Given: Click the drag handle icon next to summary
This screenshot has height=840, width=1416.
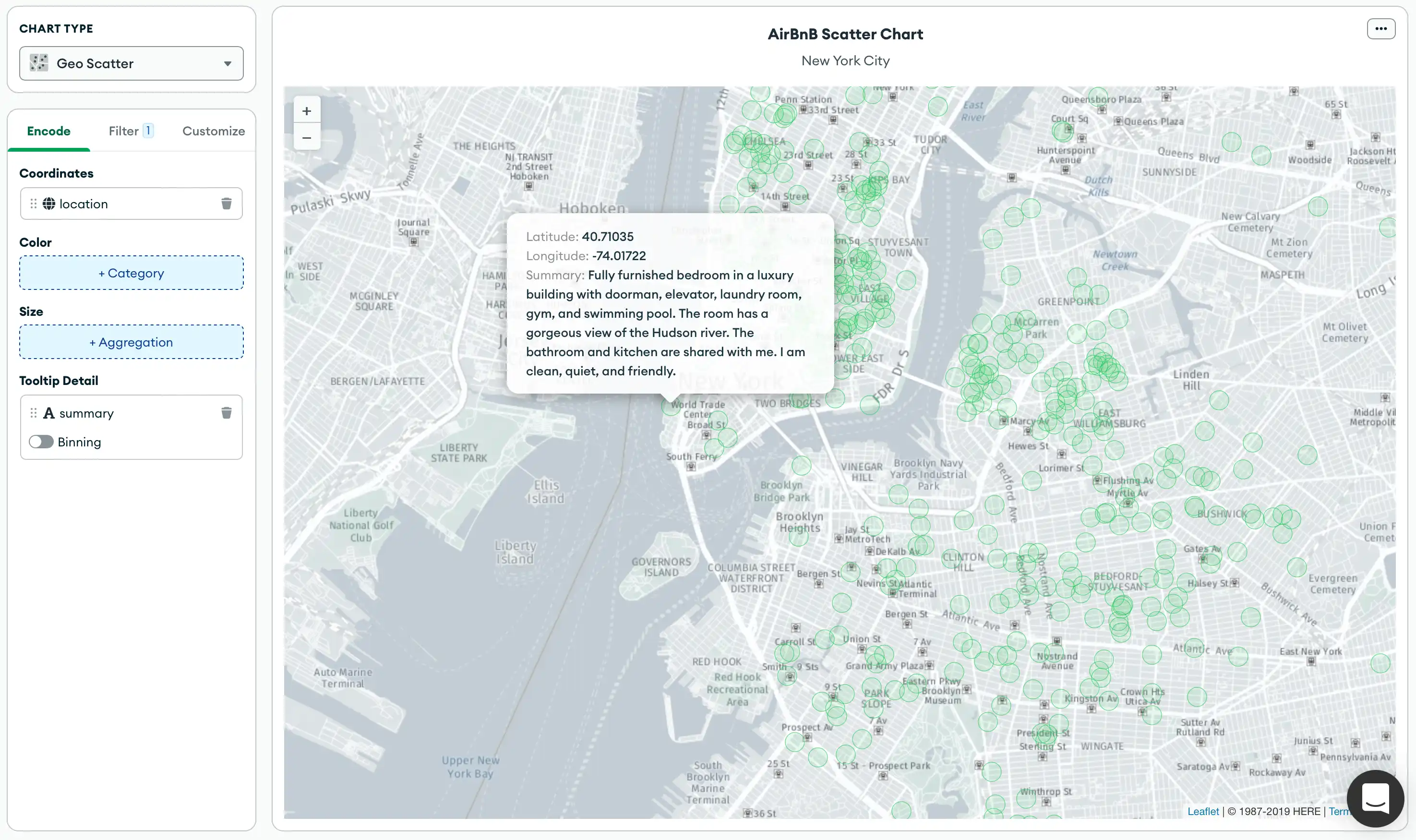Looking at the screenshot, I should (x=33, y=413).
